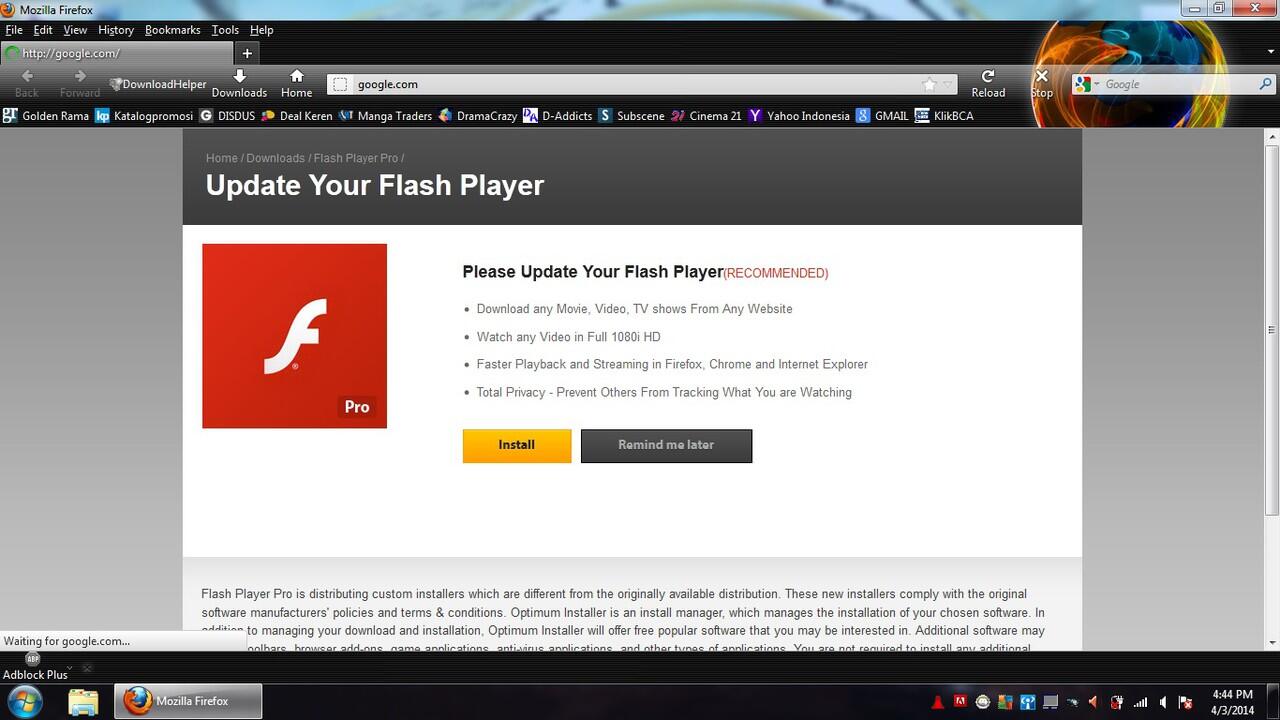Open the Manga Traders bookmark
The width and height of the screenshot is (1280, 720).
pos(385,116)
